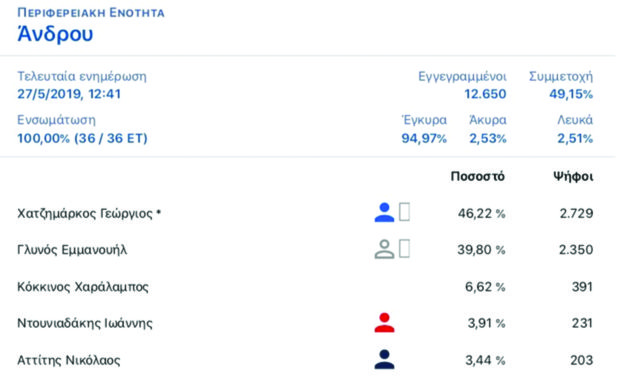Click the blue person icon for Χατζημάρκος
The height and width of the screenshot is (384, 620).
click(x=384, y=212)
